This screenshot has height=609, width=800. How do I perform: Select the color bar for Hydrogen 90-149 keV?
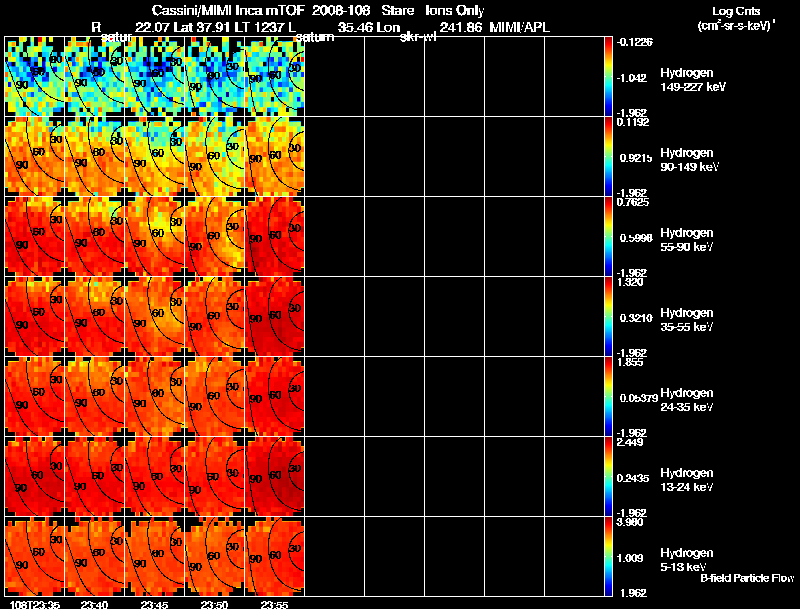coord(608,156)
